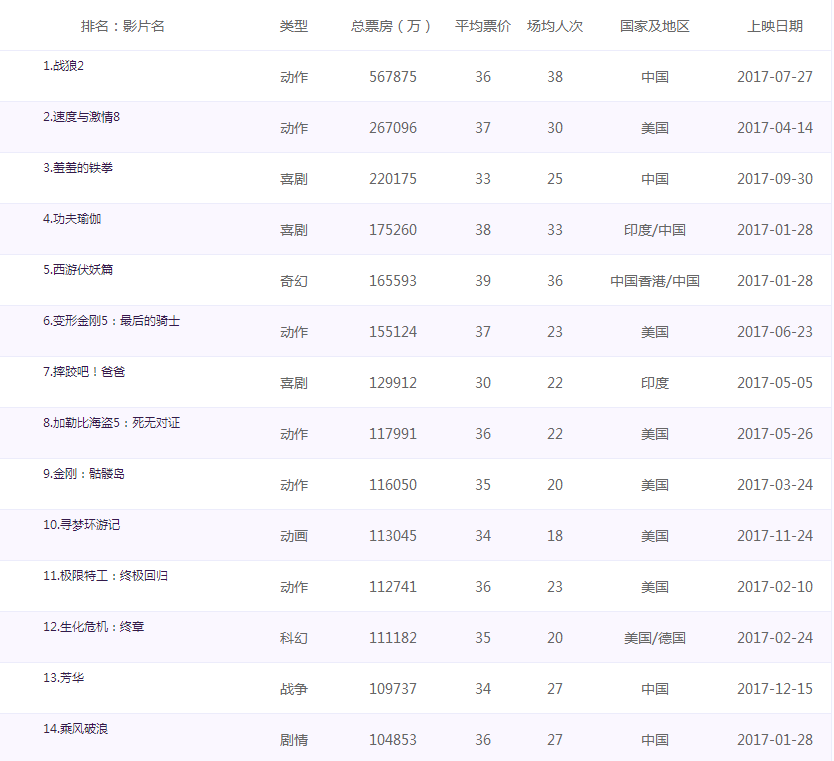Open 变形金刚5：最后的骑士 movie link
The image size is (834, 761).
pos(111,321)
